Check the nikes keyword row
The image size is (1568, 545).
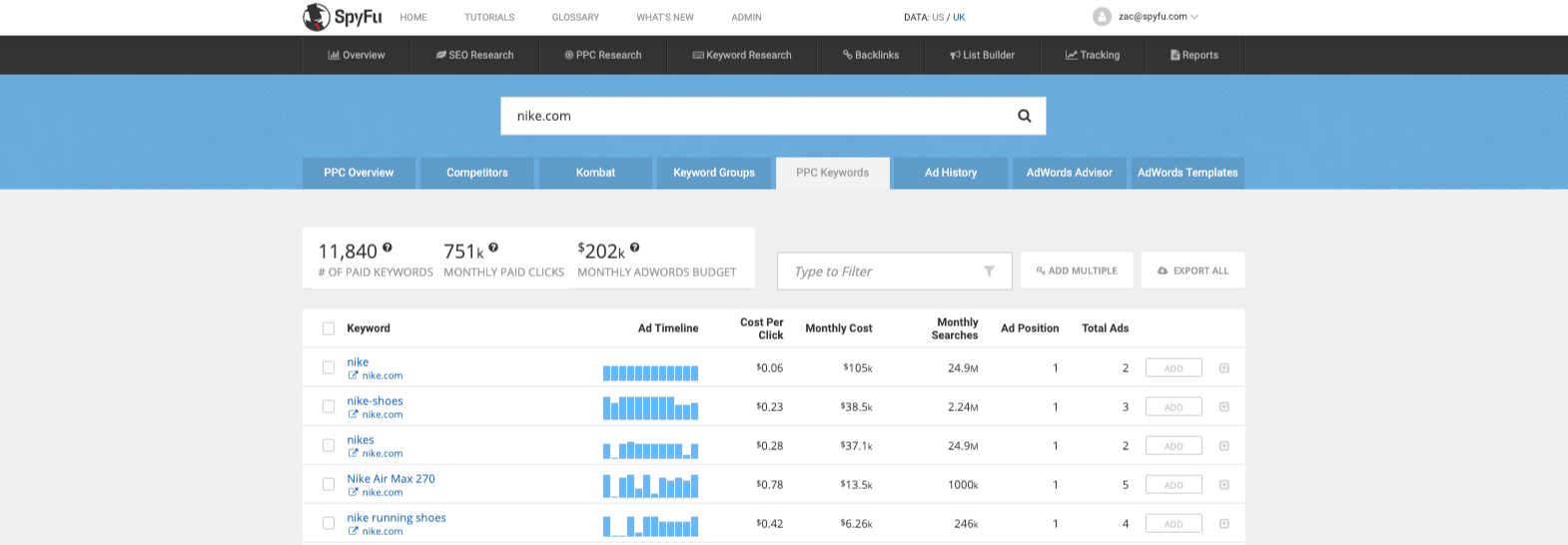click(x=329, y=446)
